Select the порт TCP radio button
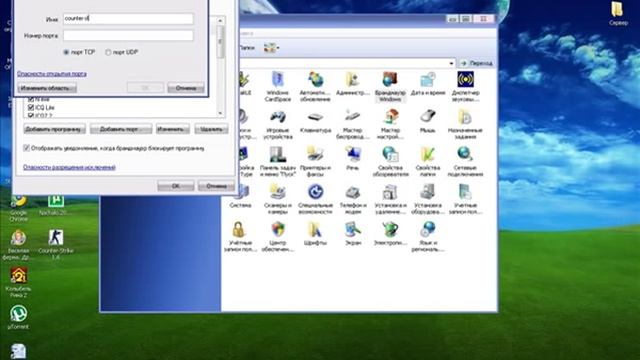The width and height of the screenshot is (640, 360). pos(66,52)
